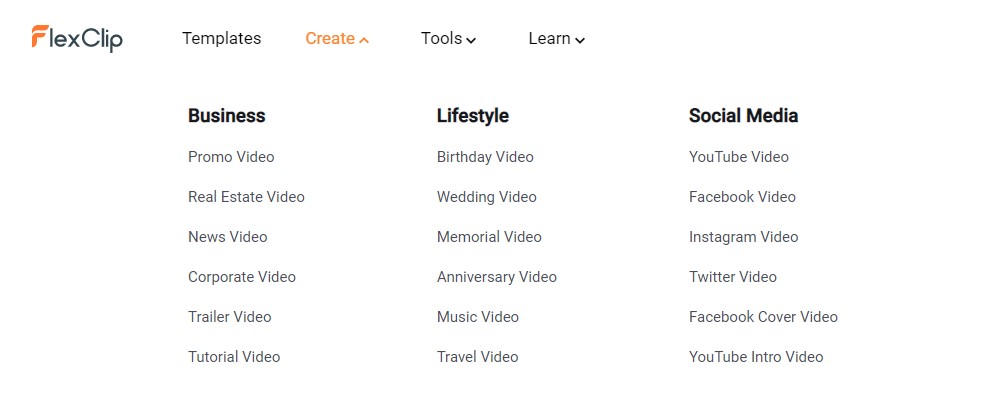Open Corporate Video option
The image size is (982, 417).
tap(242, 277)
